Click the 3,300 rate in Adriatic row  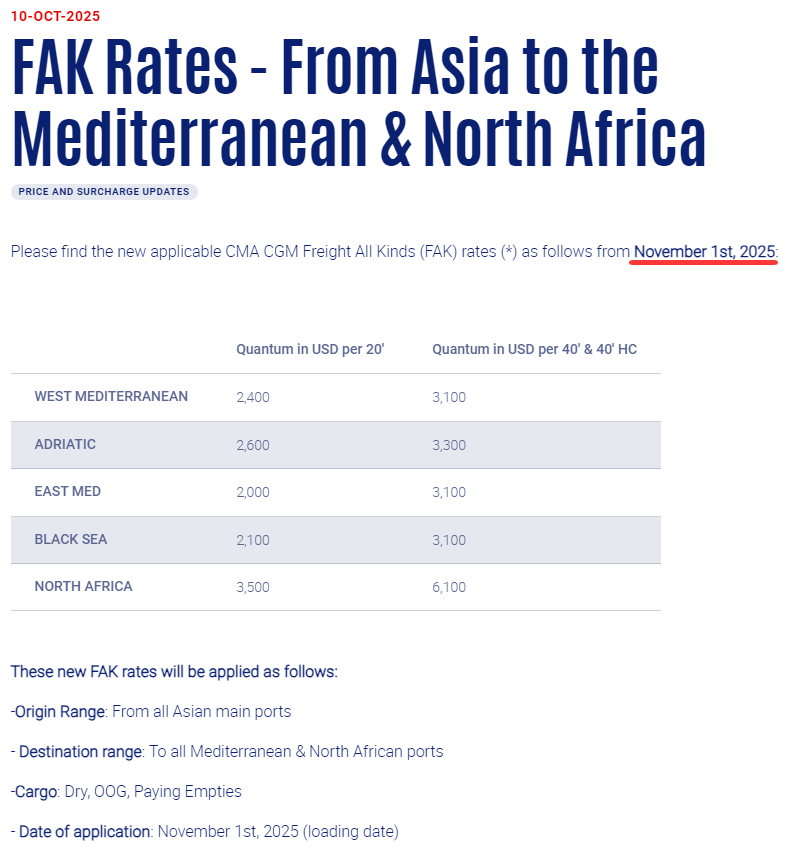[x=449, y=445]
